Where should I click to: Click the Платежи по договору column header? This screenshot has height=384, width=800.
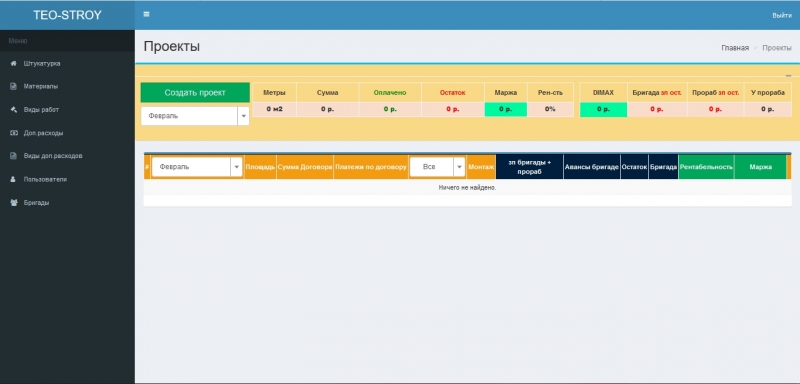371,167
